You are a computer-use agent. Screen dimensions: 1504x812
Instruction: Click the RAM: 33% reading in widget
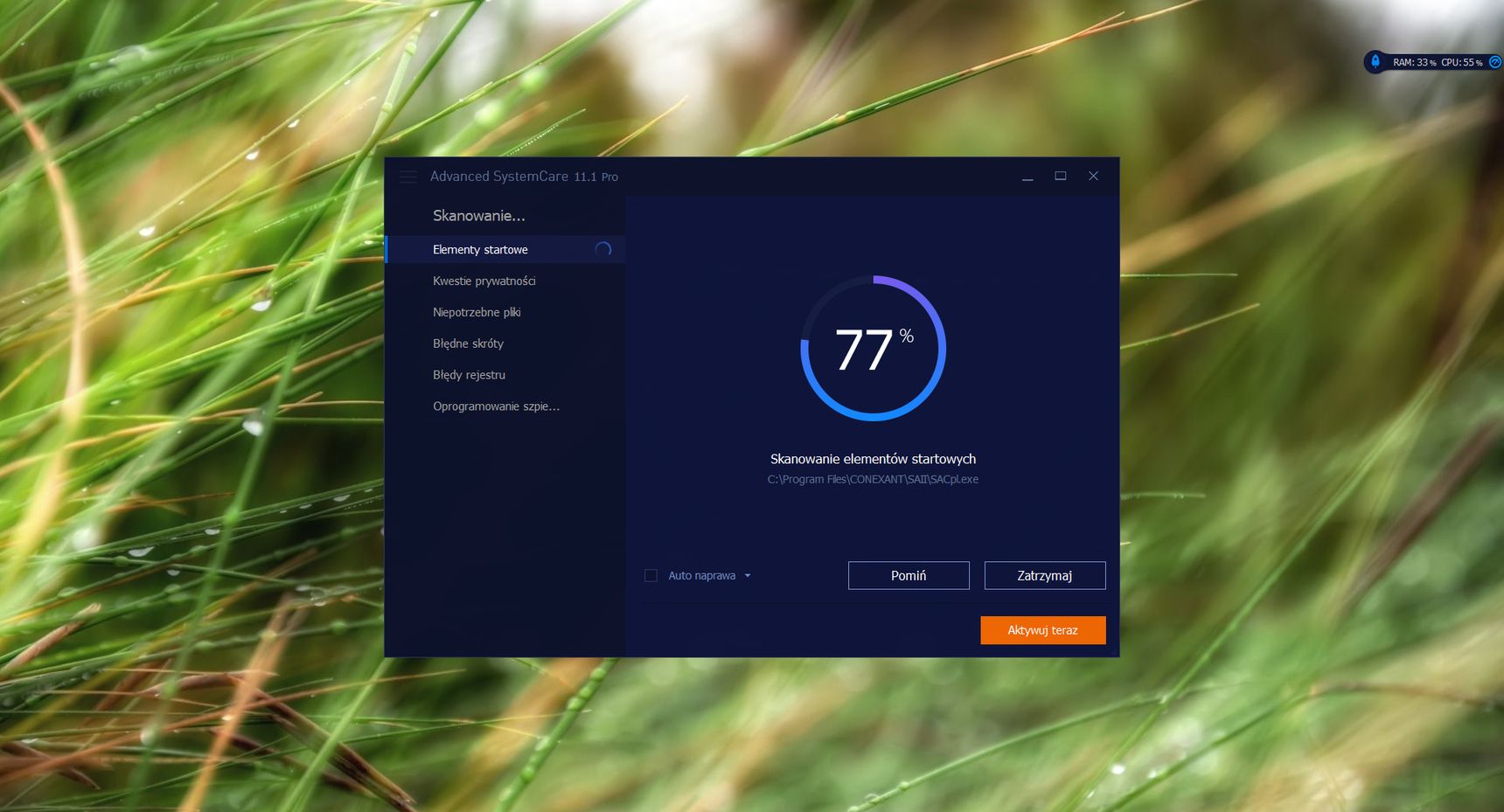1414,62
